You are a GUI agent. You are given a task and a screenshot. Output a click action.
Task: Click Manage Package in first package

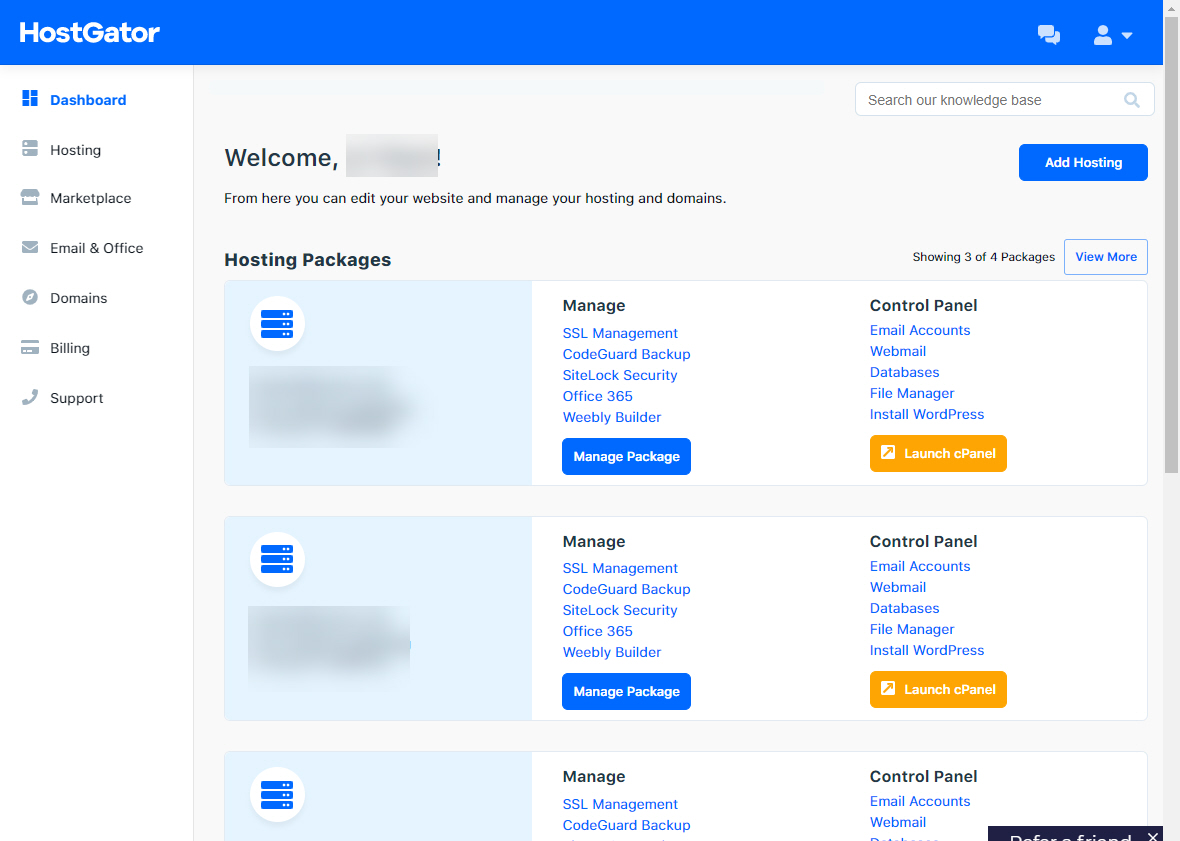point(626,457)
